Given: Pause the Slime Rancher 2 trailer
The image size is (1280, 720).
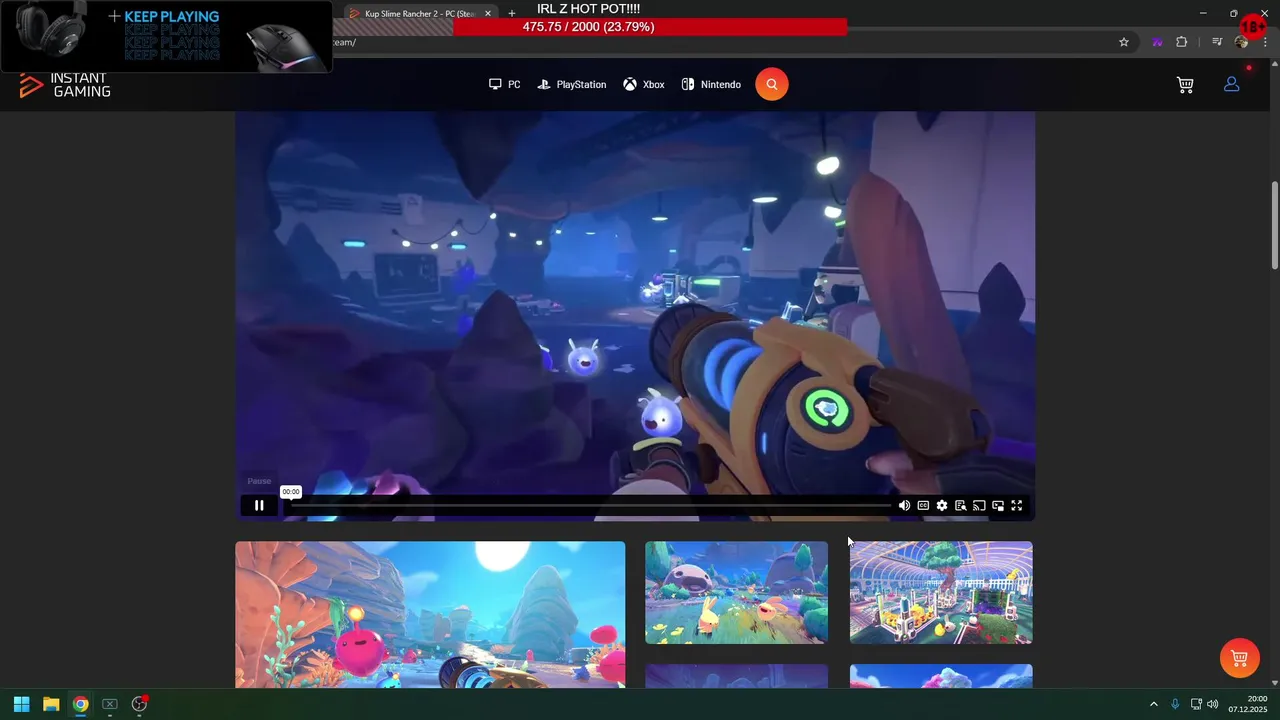Looking at the screenshot, I should [x=259, y=505].
